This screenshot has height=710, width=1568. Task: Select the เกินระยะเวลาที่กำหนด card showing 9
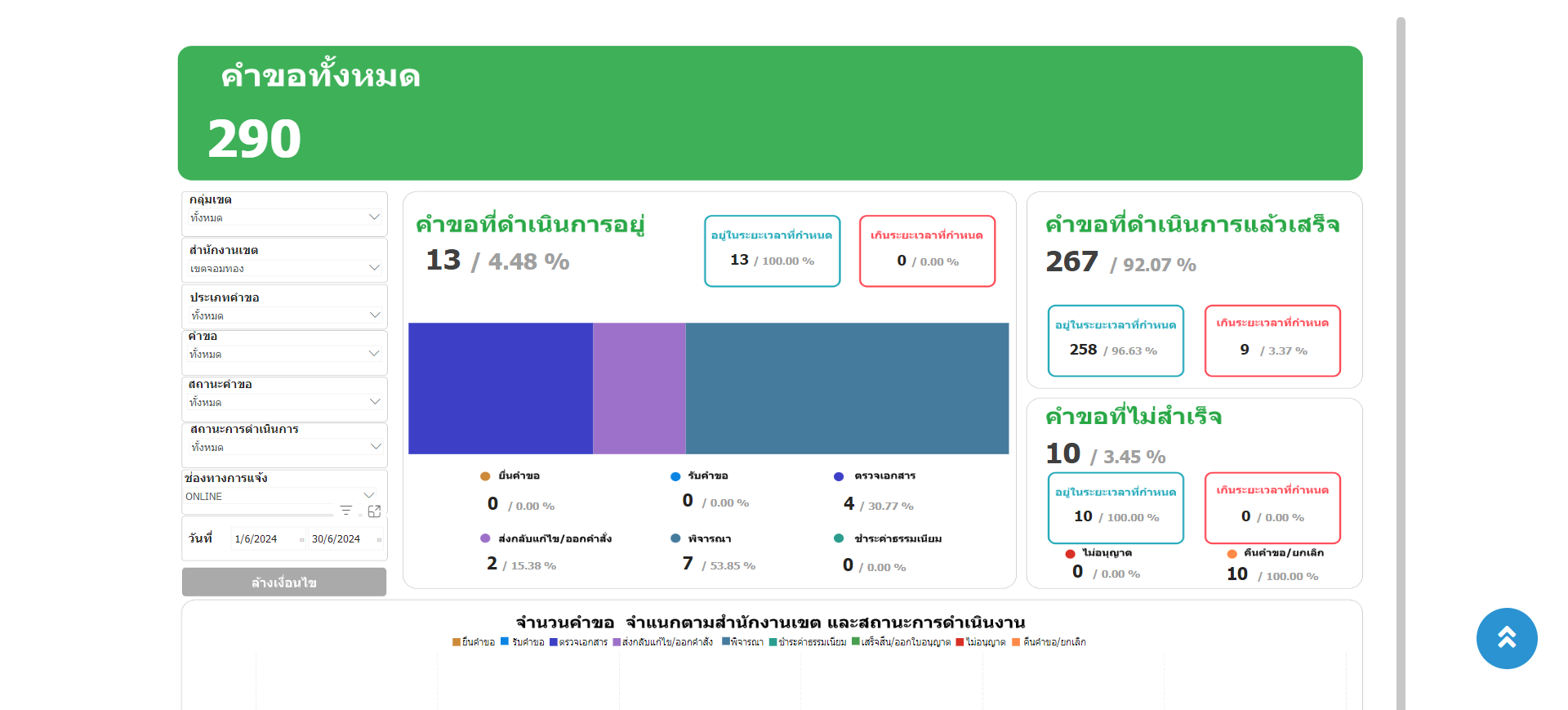point(1272,341)
